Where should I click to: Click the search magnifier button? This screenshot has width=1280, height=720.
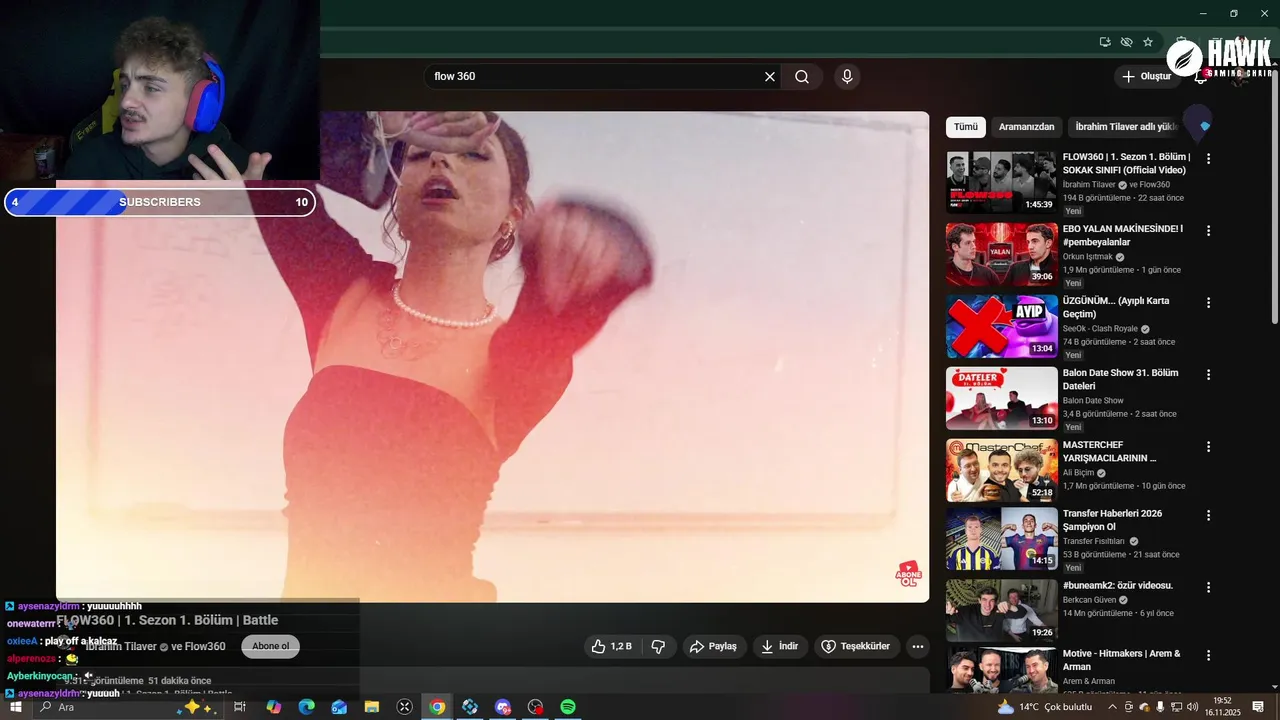click(802, 77)
